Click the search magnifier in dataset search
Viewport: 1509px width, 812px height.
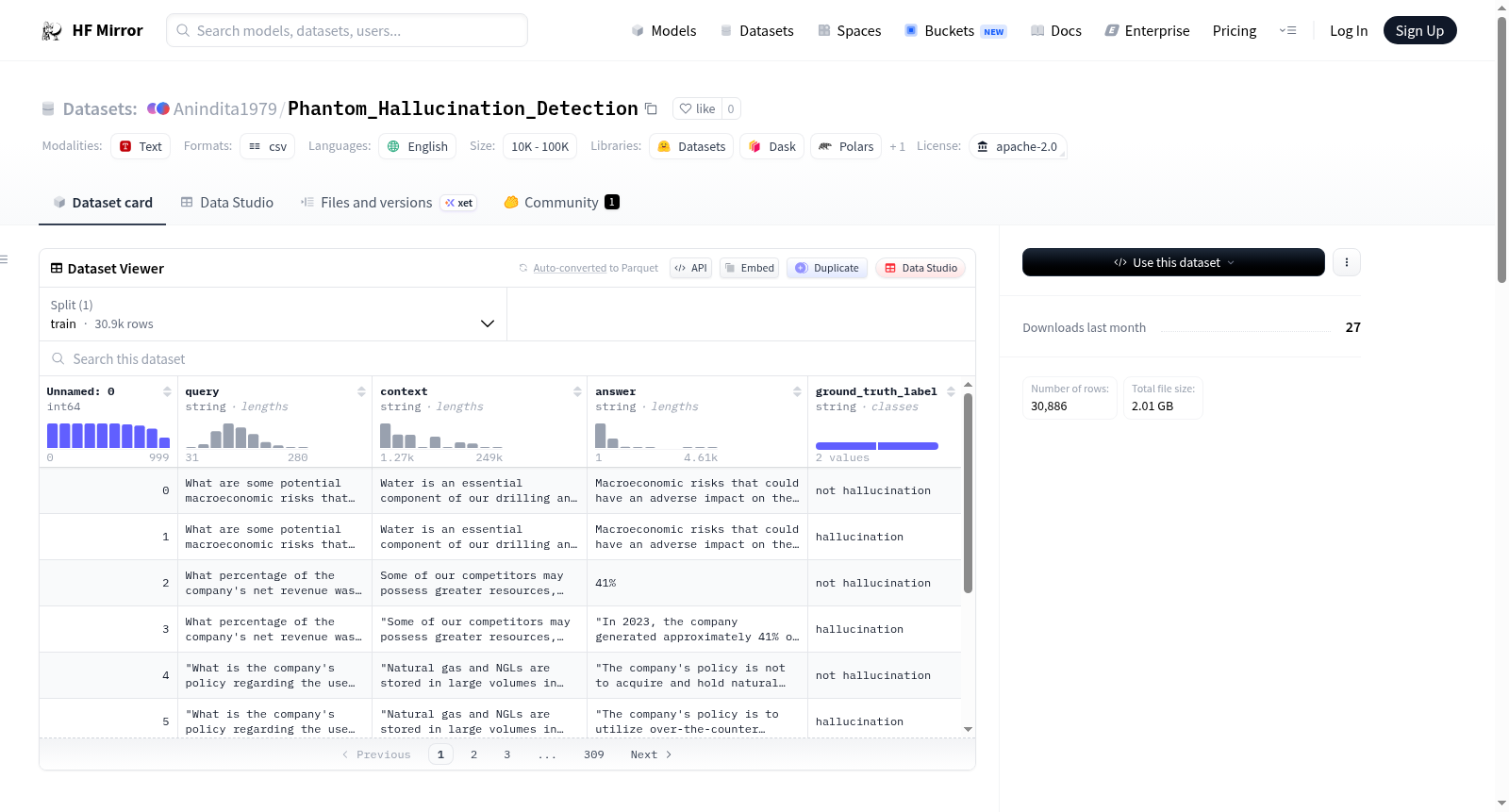pyautogui.click(x=58, y=358)
